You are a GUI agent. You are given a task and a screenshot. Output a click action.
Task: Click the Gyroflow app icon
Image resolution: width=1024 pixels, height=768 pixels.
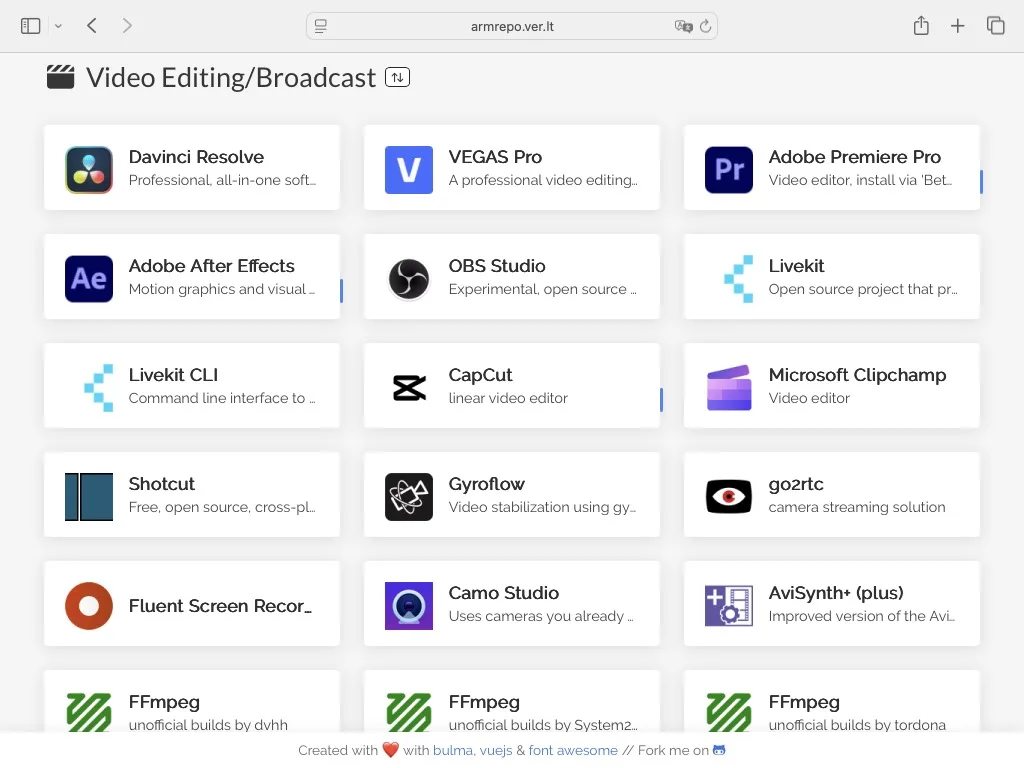click(x=409, y=497)
